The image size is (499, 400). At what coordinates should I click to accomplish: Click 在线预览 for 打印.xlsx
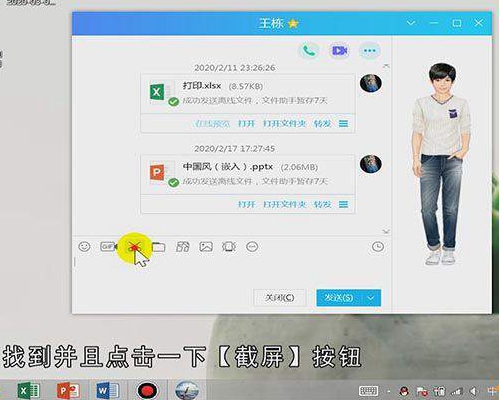[213, 124]
